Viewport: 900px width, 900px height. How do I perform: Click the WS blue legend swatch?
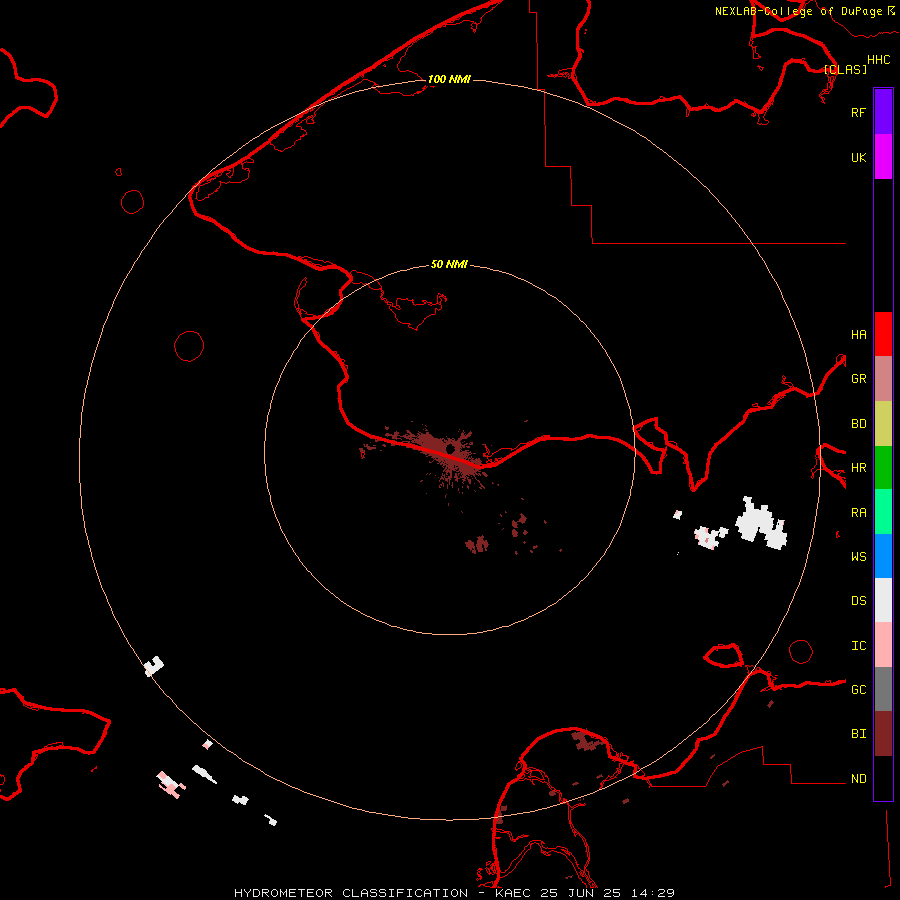tap(883, 556)
